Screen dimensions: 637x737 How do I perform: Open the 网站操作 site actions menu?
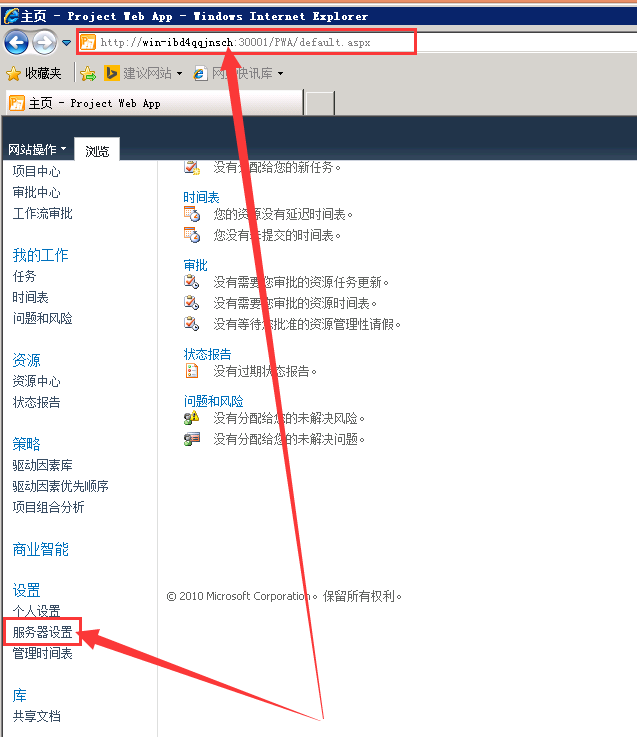tap(37, 149)
